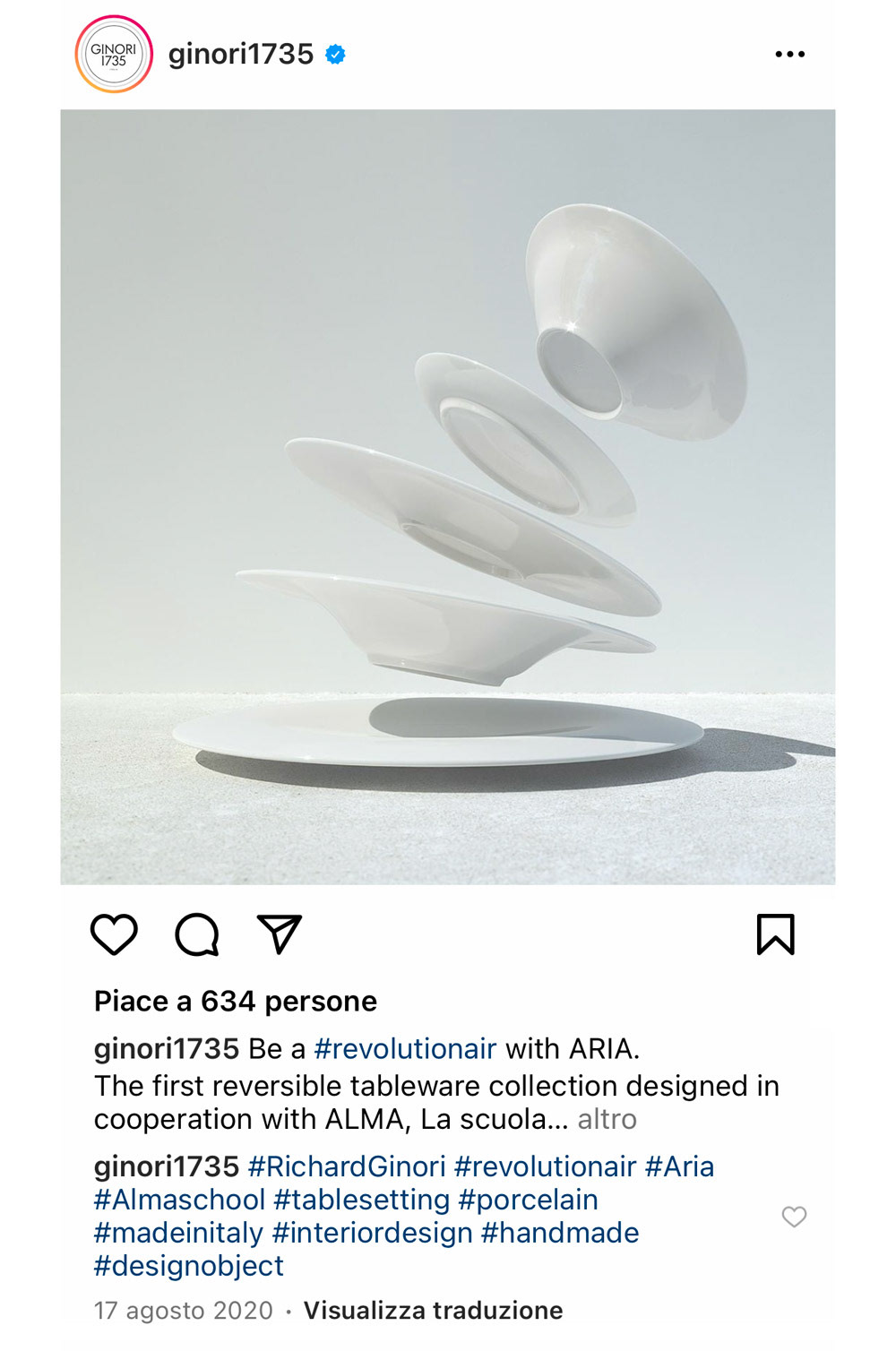Open comments via speech bubble icon
Screen dimensions: 896x1351
[197, 934]
